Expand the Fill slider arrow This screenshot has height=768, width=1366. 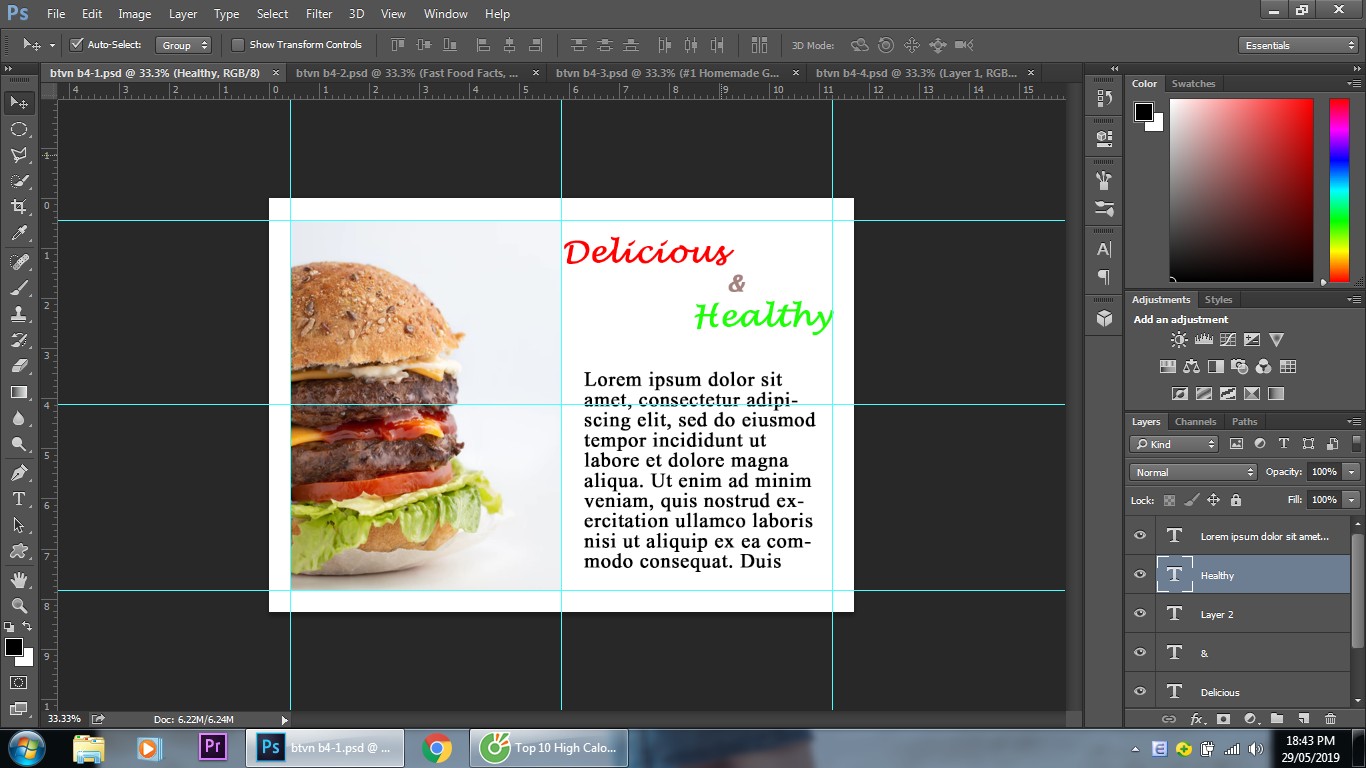(1351, 499)
